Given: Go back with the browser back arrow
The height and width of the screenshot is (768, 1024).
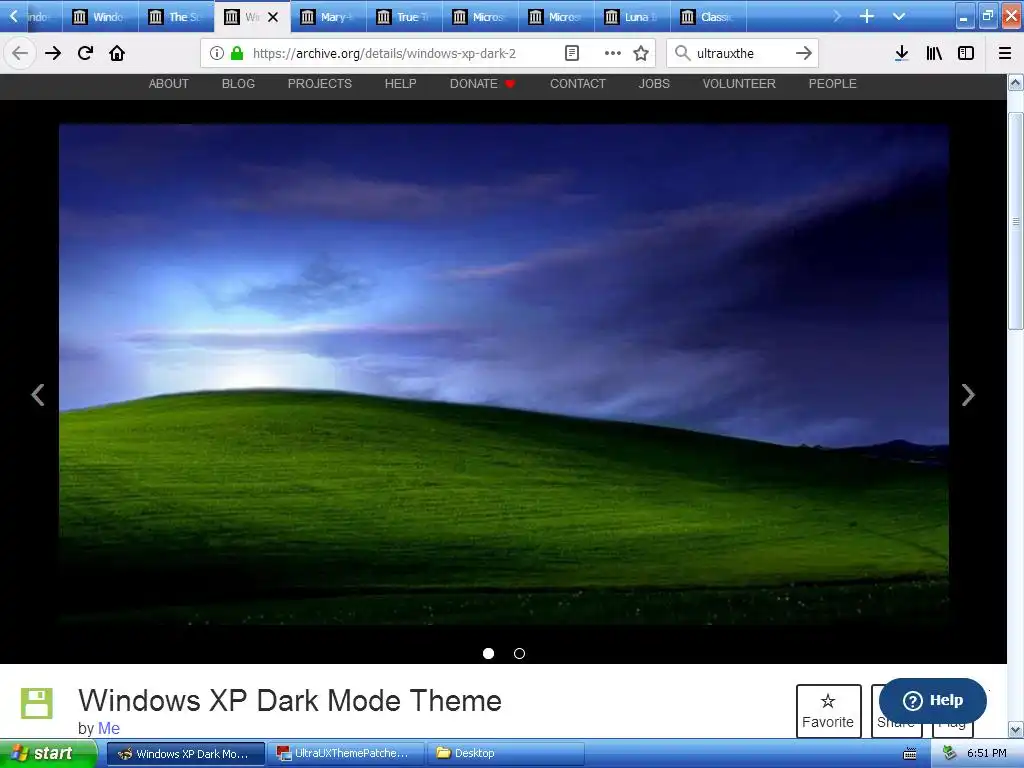Looking at the screenshot, I should tap(20, 53).
